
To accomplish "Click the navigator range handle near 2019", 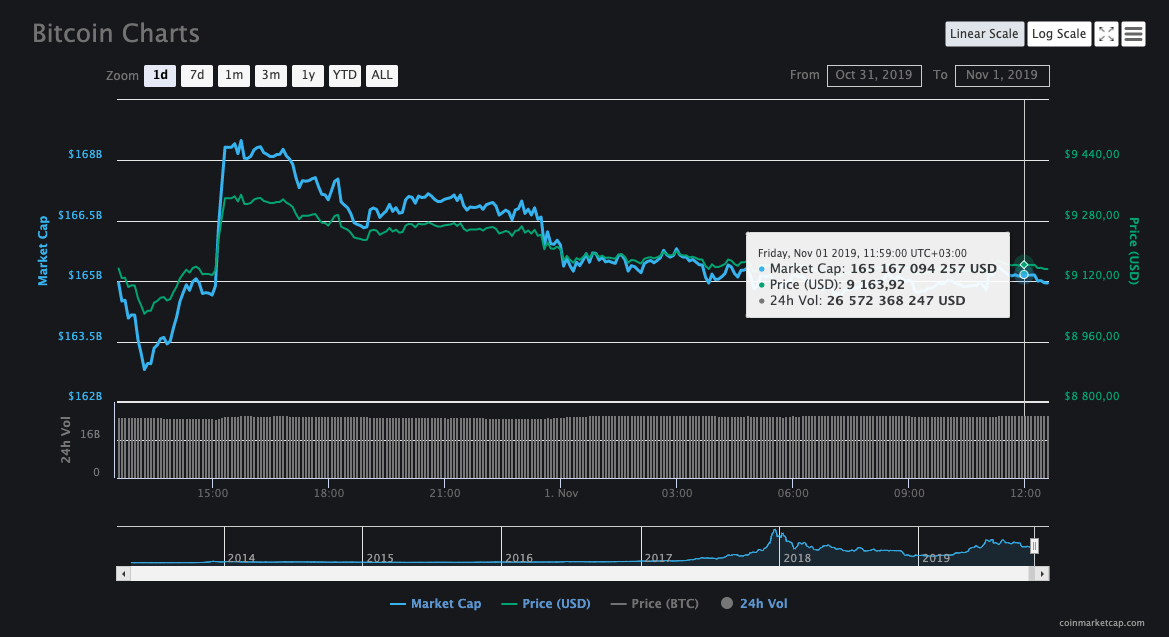I will [x=1034, y=546].
